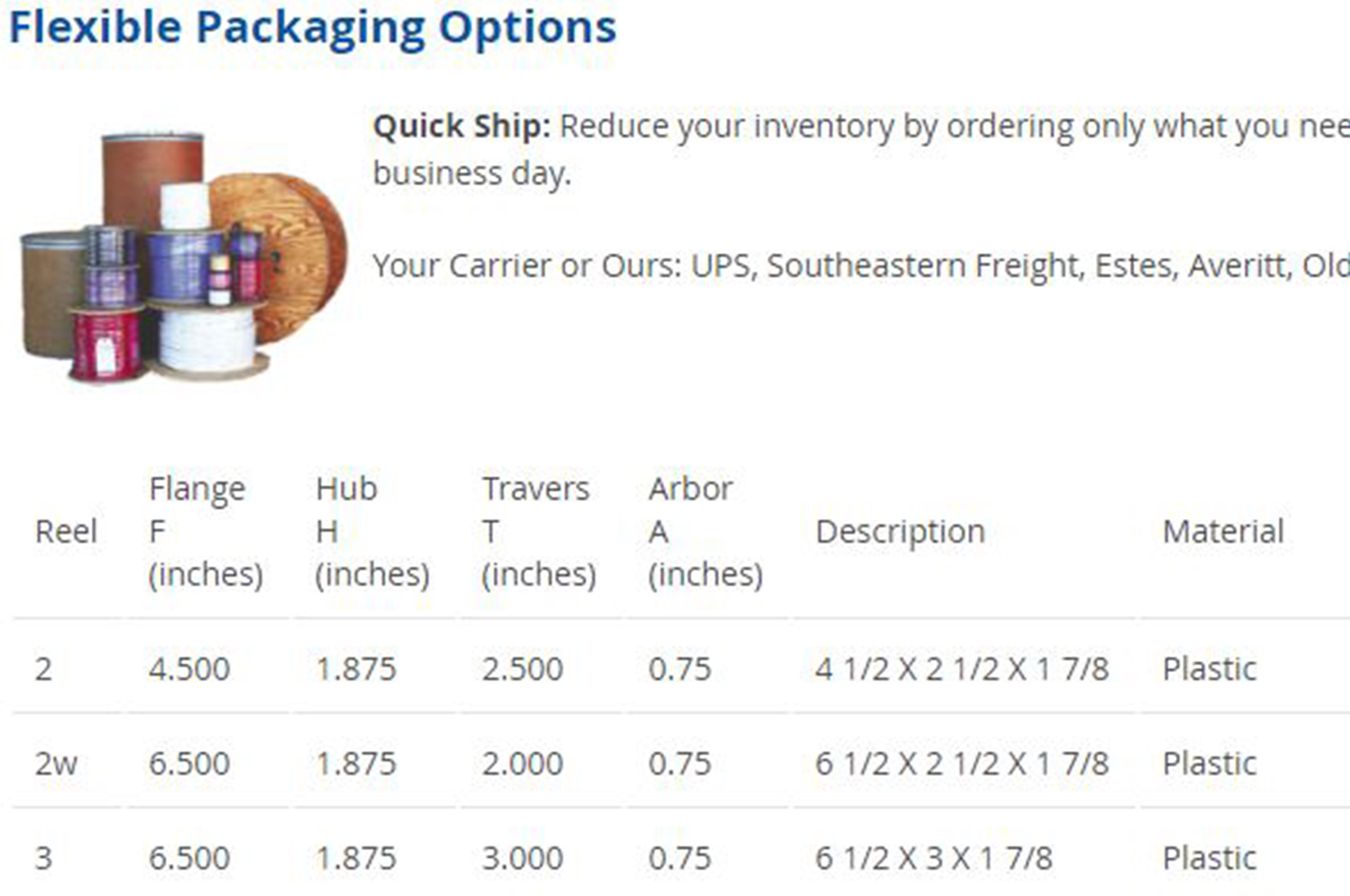Click the 2.500 traverse value cell
Screen dimensions: 1350x896
523,669
